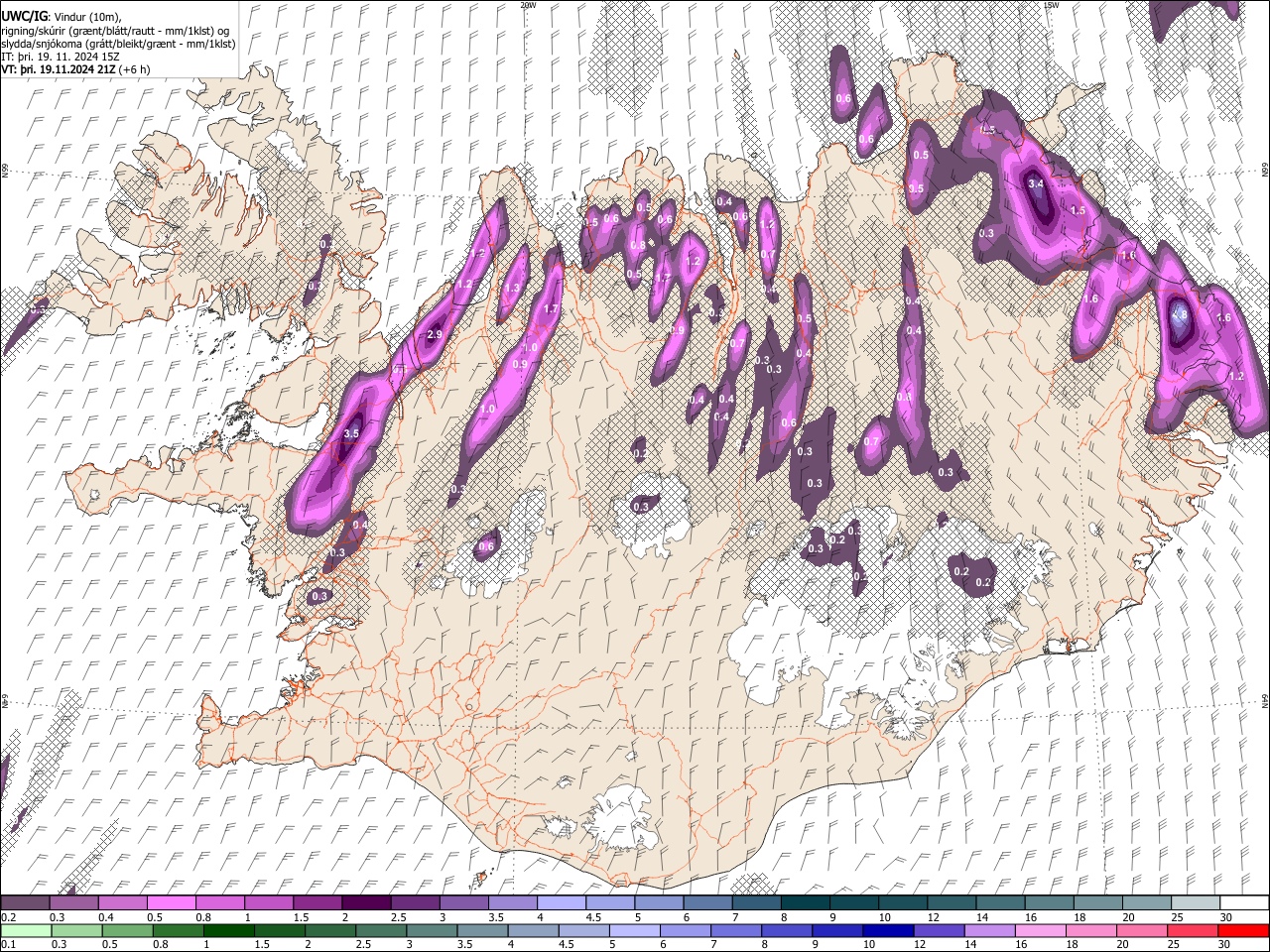Click the 'UWC/IG' heading in the title box
The image size is (1270, 952).
(x=24, y=17)
